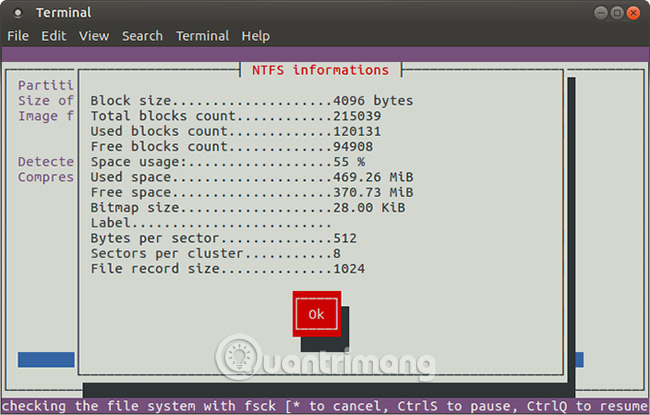Open the Help menu

click(x=255, y=36)
